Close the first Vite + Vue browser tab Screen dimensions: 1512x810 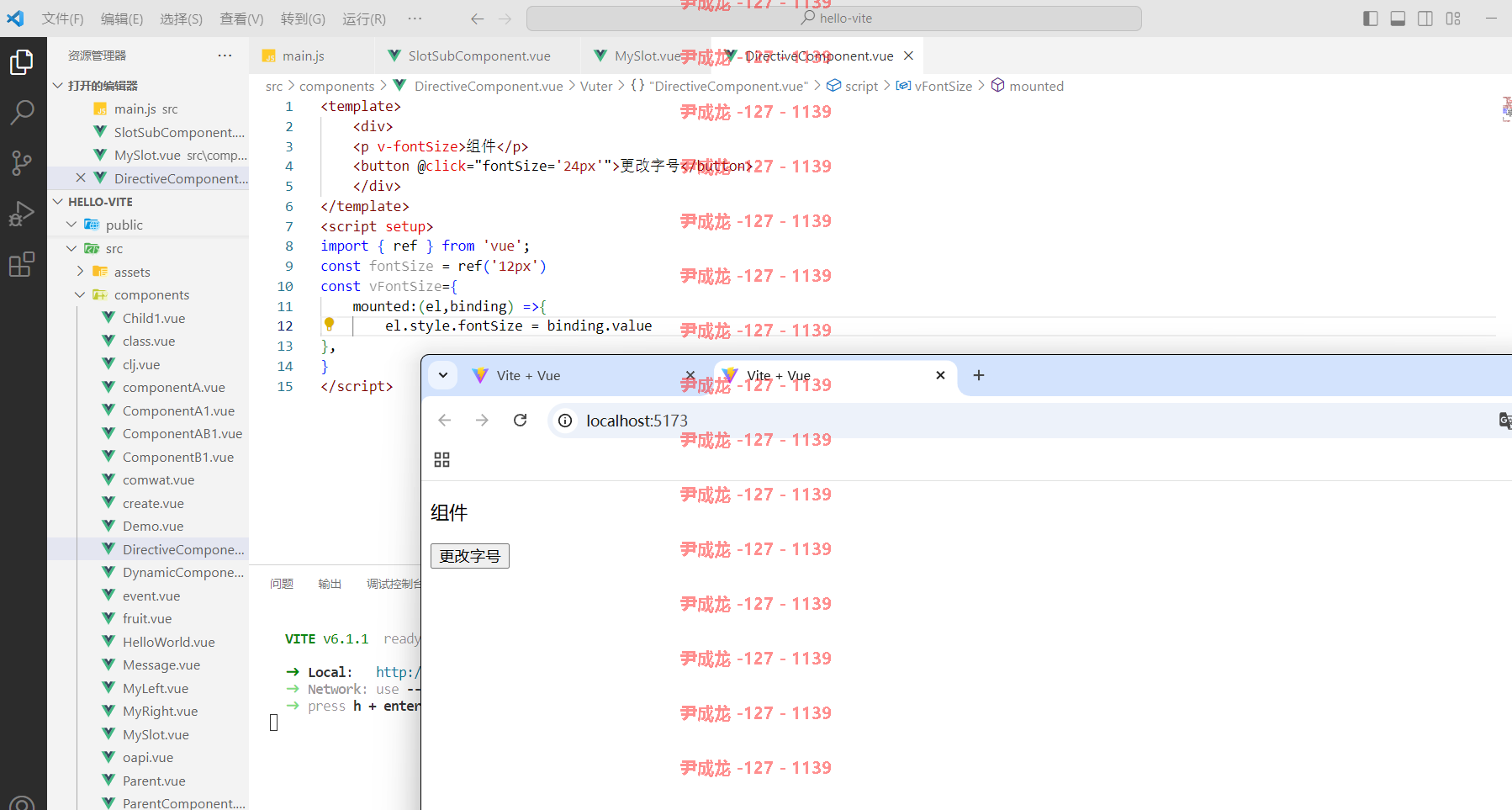pos(690,375)
